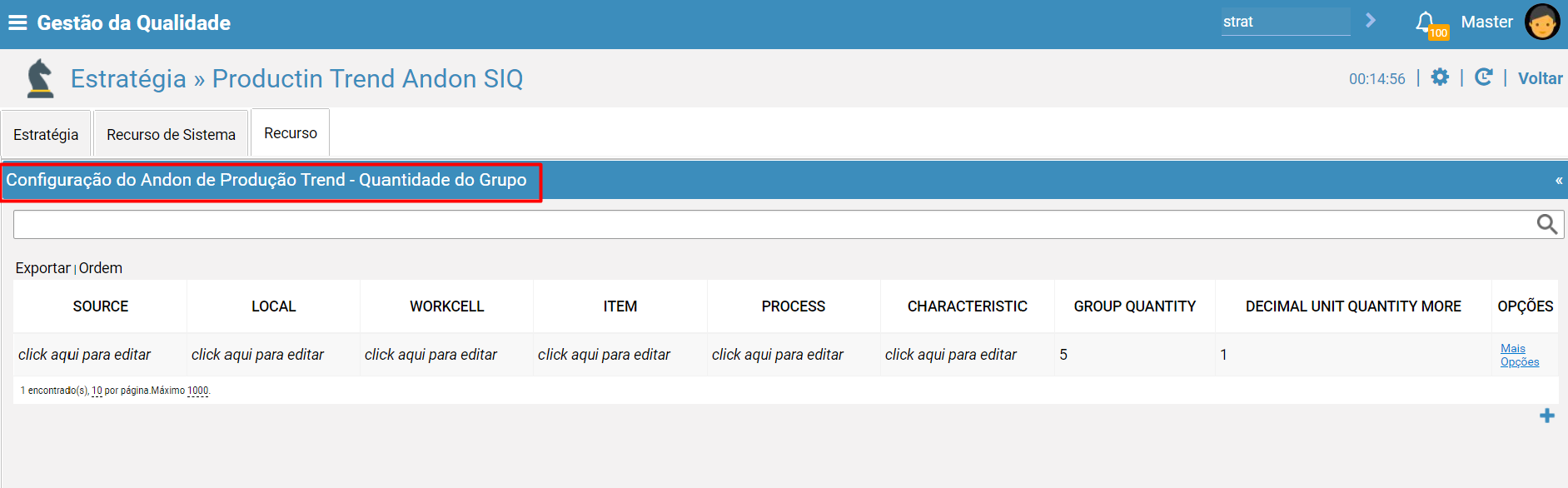1568x488 pixels.
Task: Open Mais Opções for the row
Action: (x=1520, y=355)
